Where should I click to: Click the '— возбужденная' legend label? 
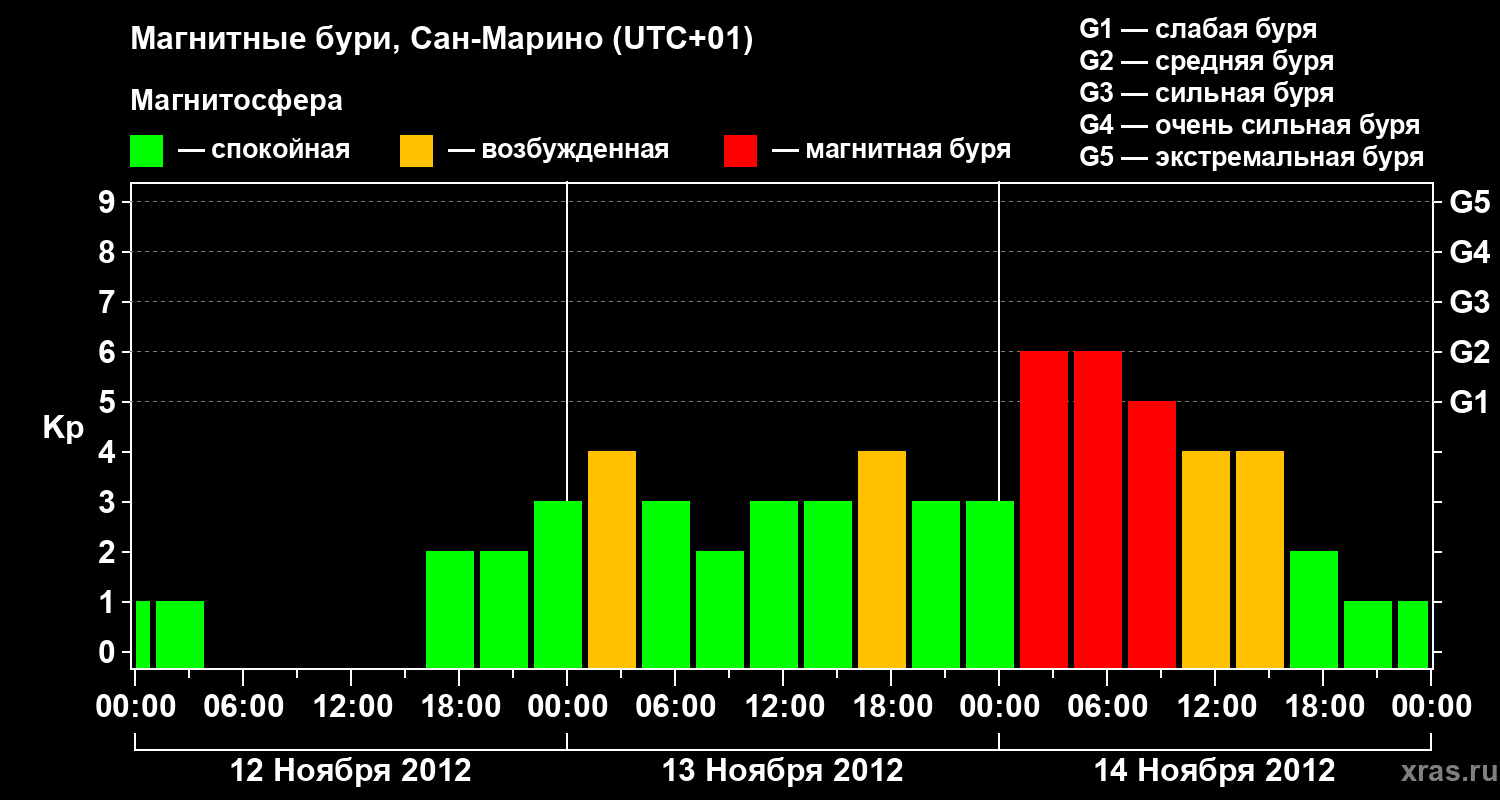tap(558, 150)
